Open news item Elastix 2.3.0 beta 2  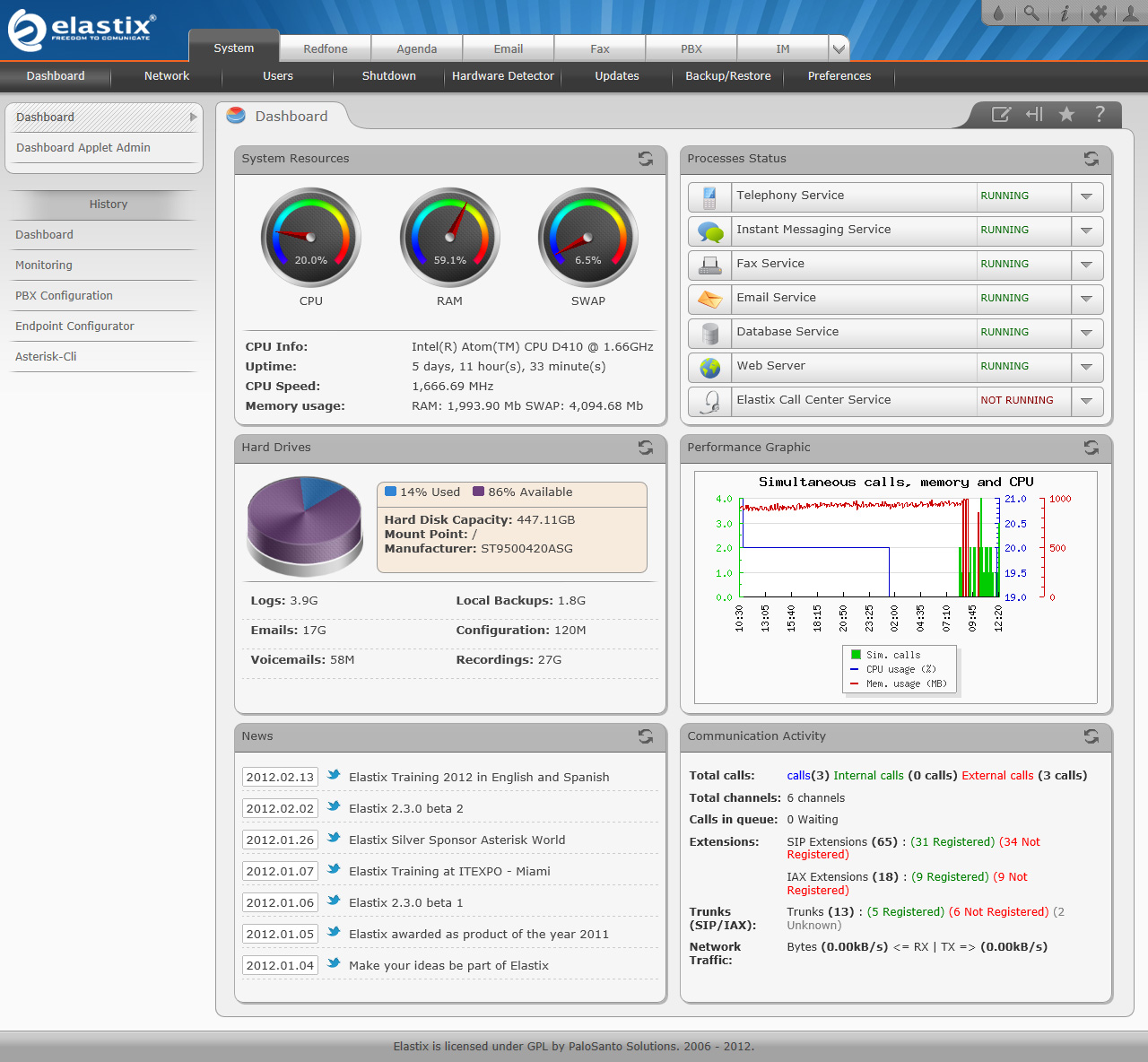click(x=405, y=809)
